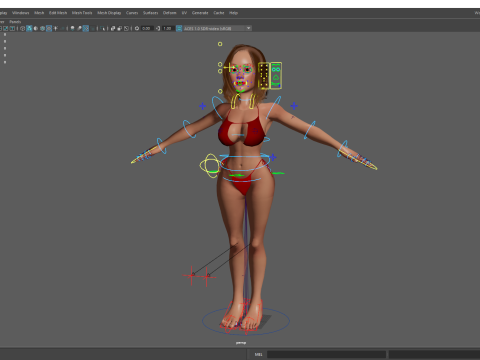Select the outer red knee pole-vector locator

(x=191, y=275)
